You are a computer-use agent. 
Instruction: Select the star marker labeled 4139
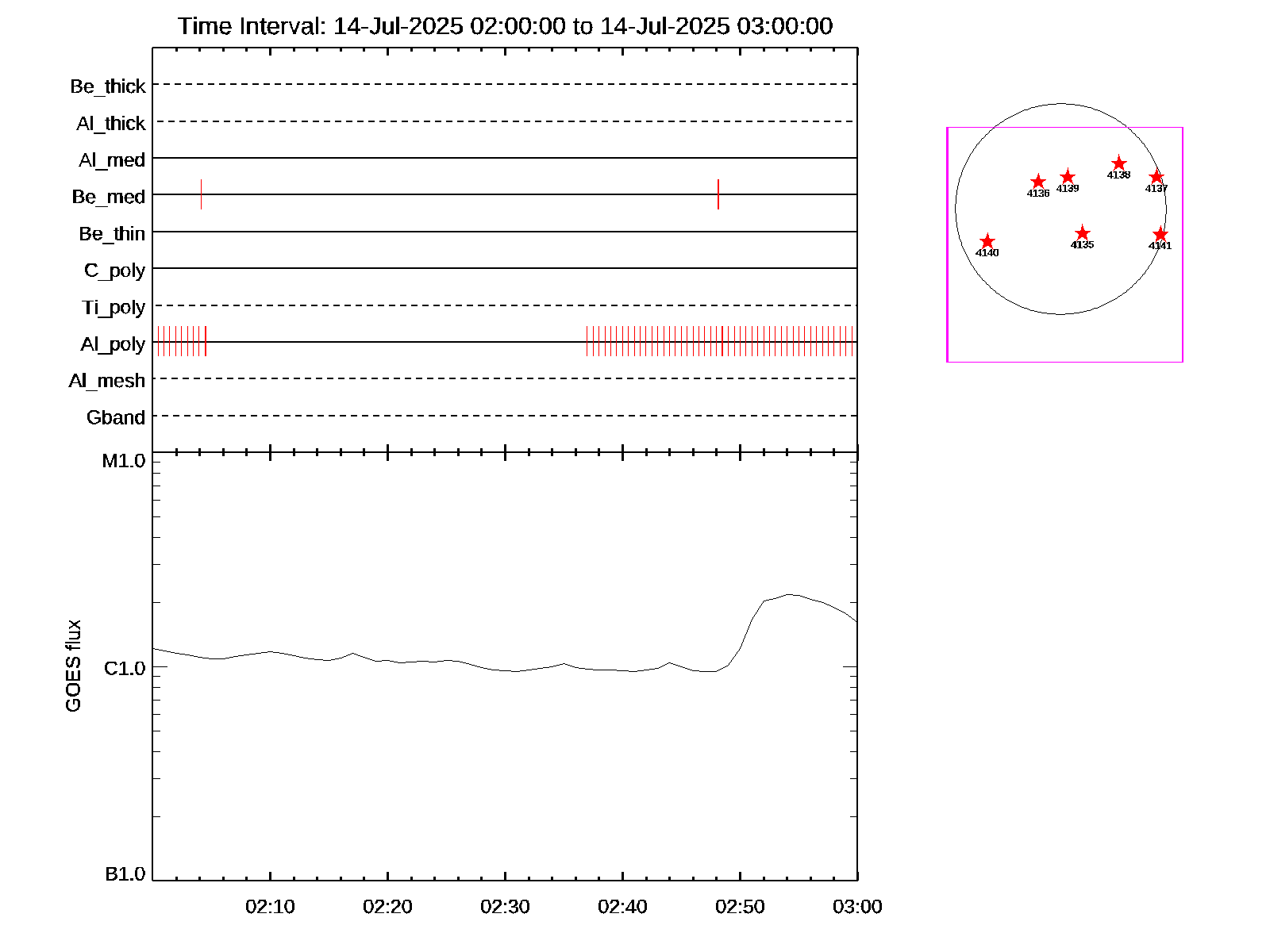1068,177
